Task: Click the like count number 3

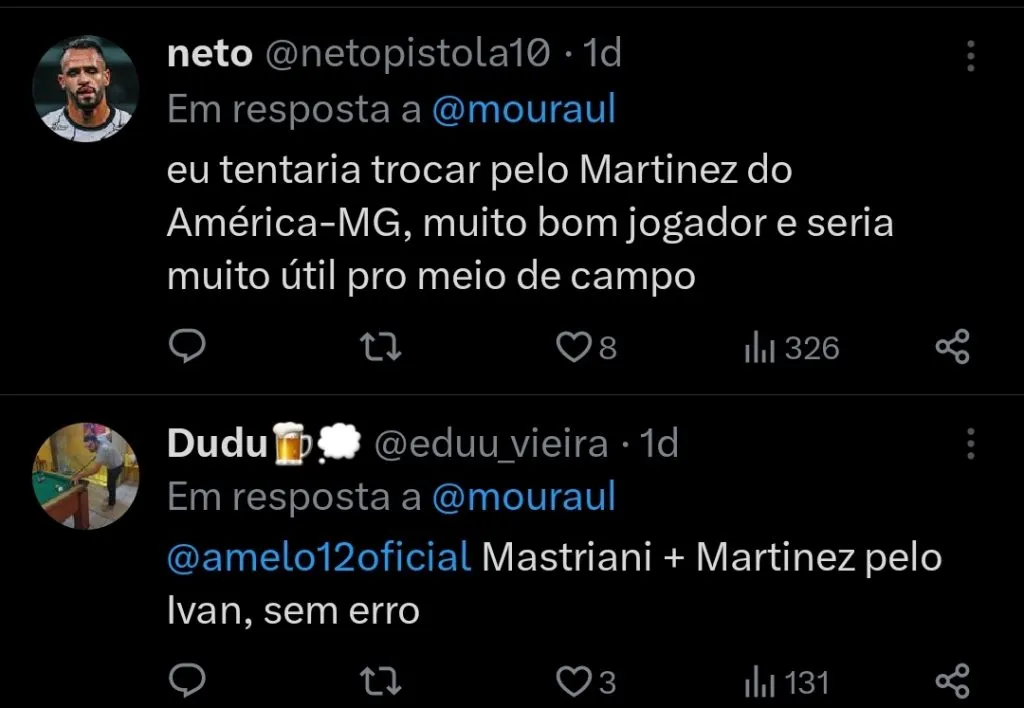Action: [605, 681]
